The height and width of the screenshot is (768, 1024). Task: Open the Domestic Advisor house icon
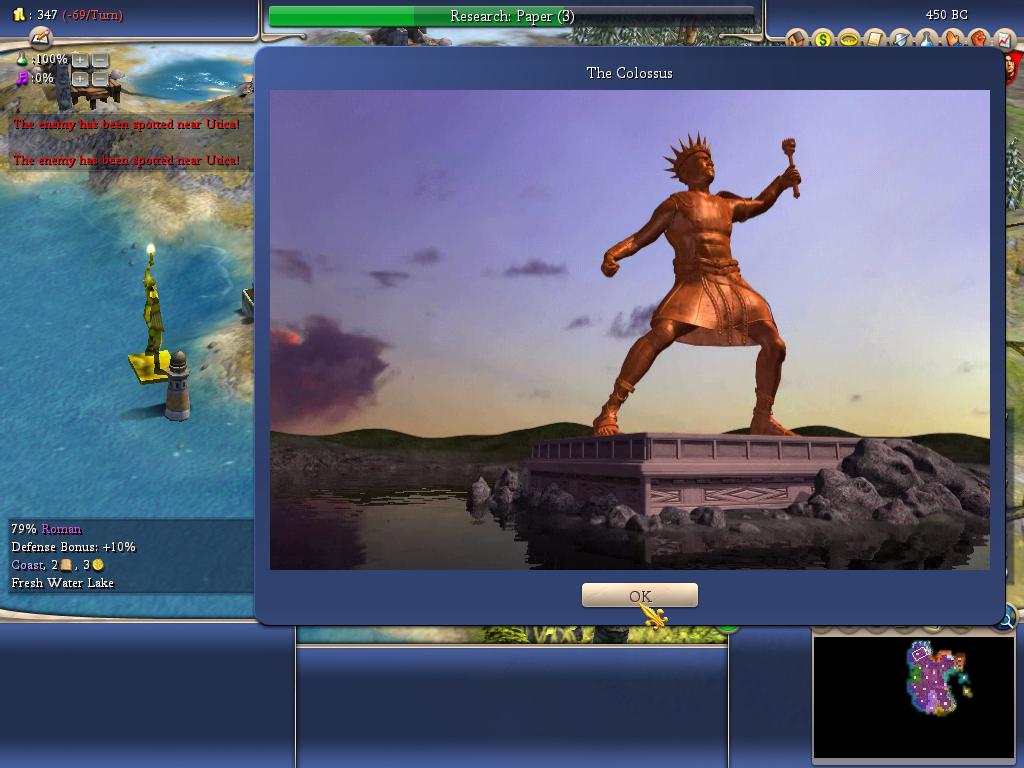point(797,38)
